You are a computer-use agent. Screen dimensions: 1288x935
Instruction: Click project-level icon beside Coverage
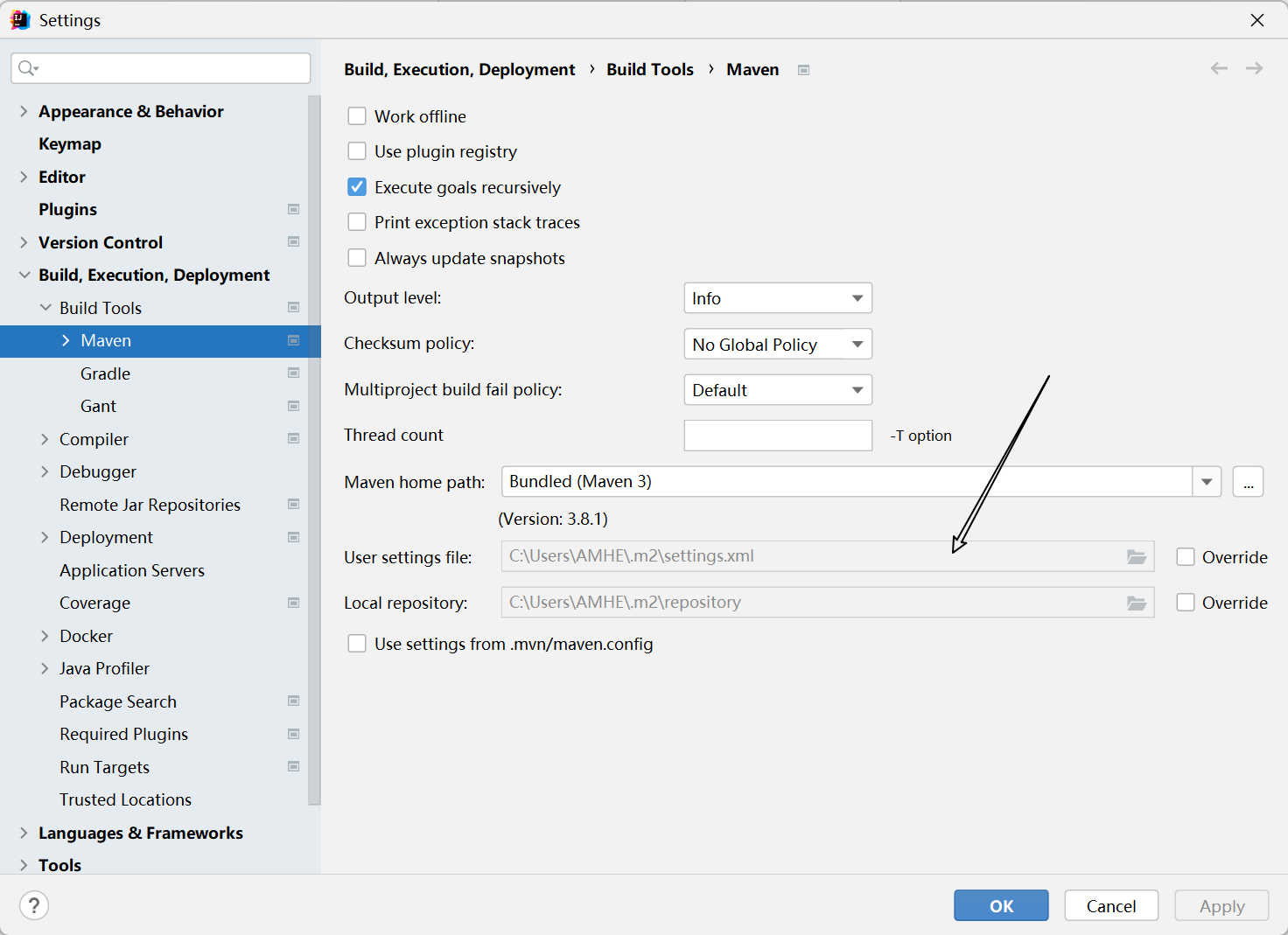294,603
